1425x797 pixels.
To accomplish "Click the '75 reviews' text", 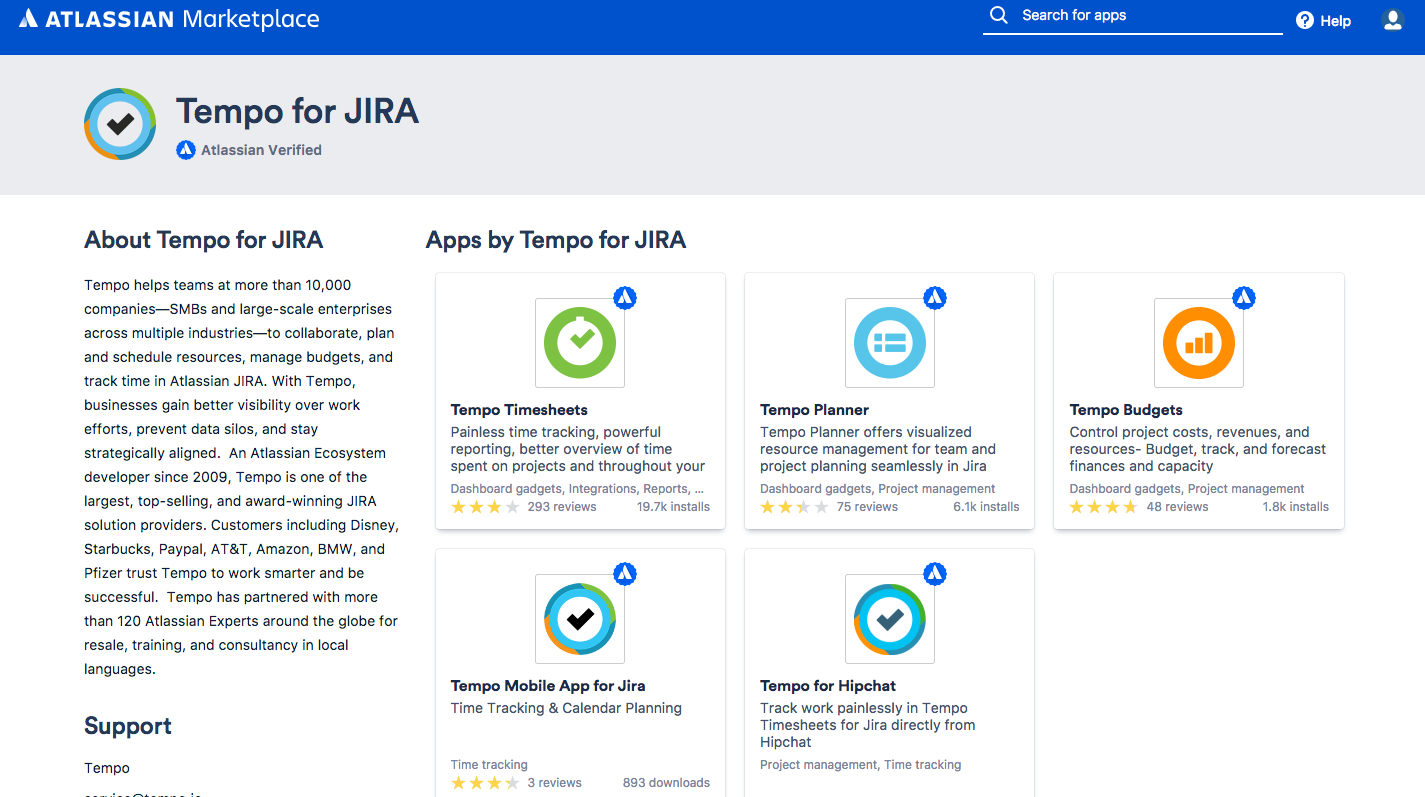I will point(867,507).
